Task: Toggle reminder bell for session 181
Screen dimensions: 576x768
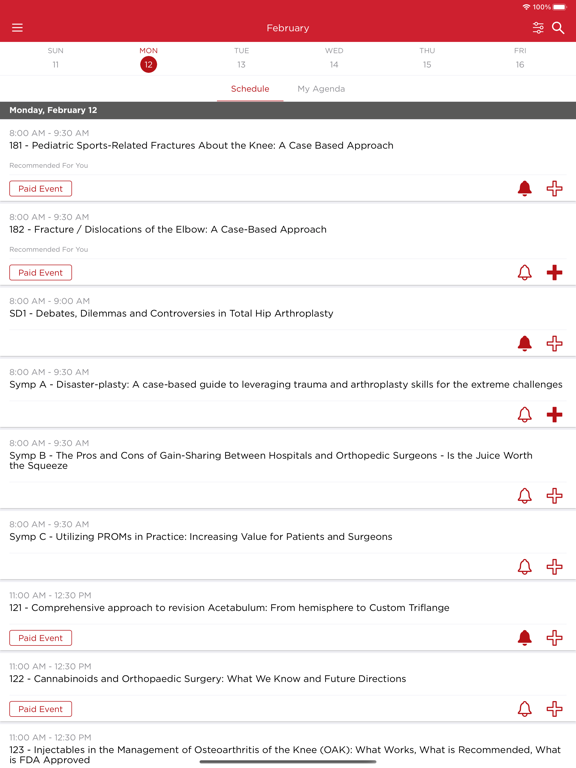Action: click(x=525, y=189)
